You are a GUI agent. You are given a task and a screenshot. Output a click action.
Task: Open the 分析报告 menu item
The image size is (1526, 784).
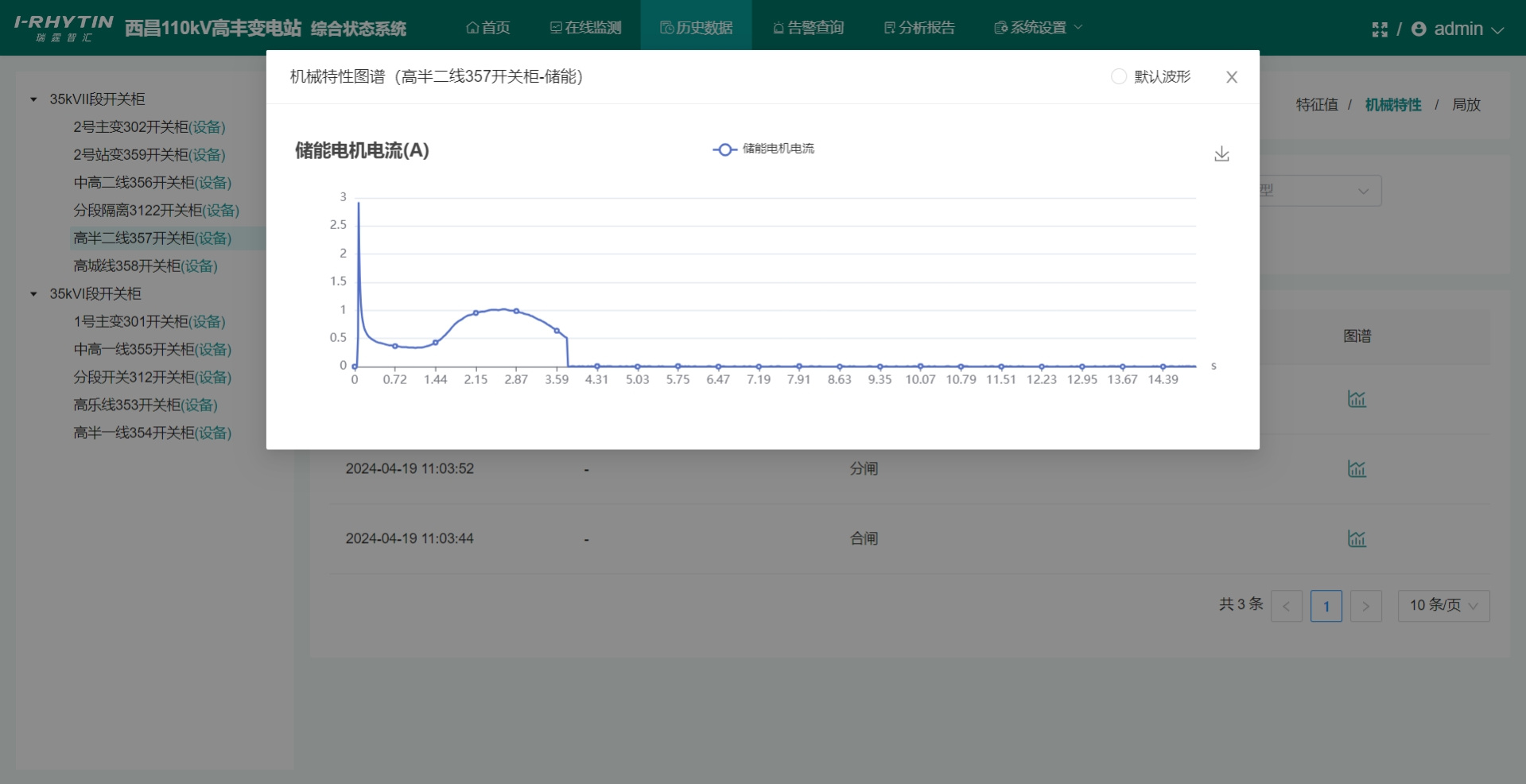[919, 28]
